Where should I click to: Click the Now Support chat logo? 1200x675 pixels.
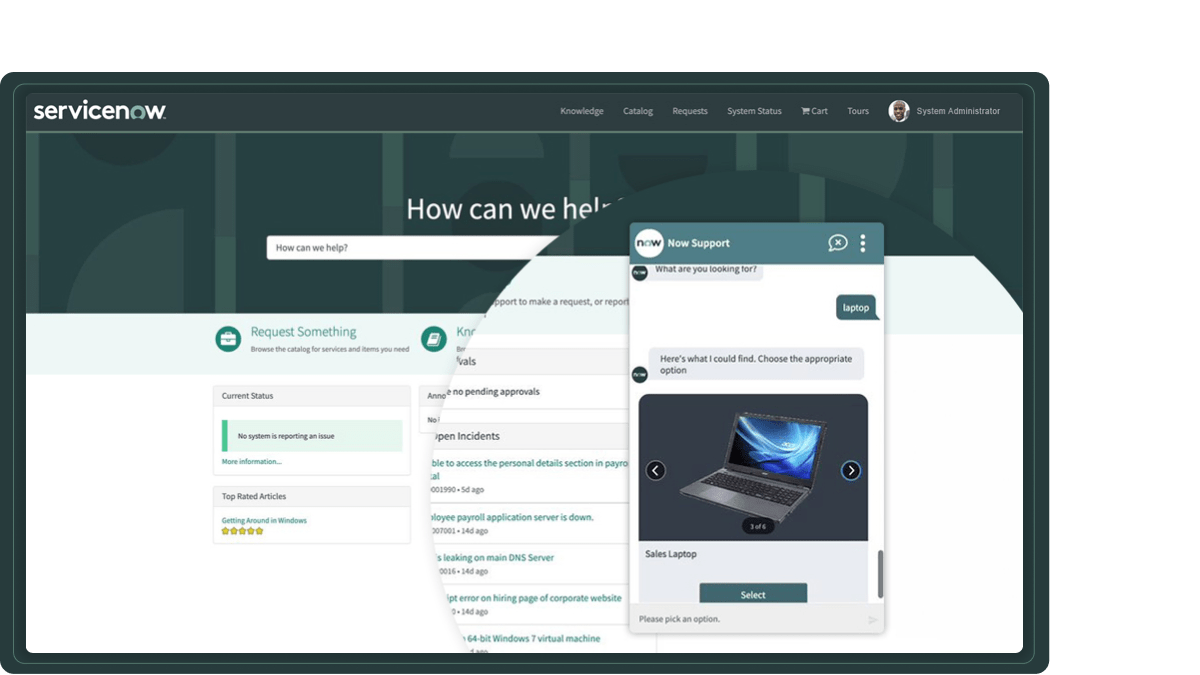tap(649, 243)
